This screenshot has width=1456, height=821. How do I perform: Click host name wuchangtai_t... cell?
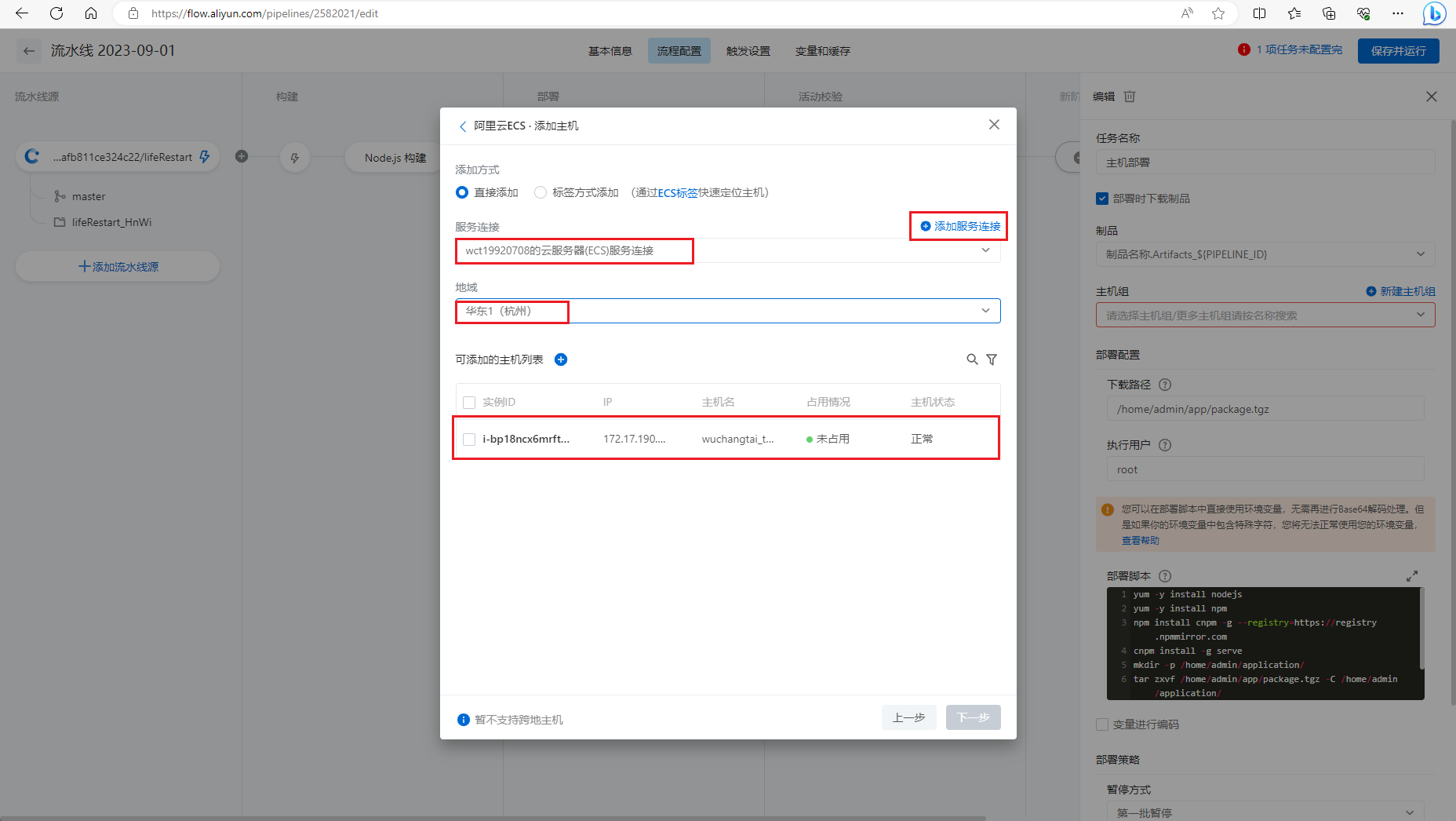point(737,440)
